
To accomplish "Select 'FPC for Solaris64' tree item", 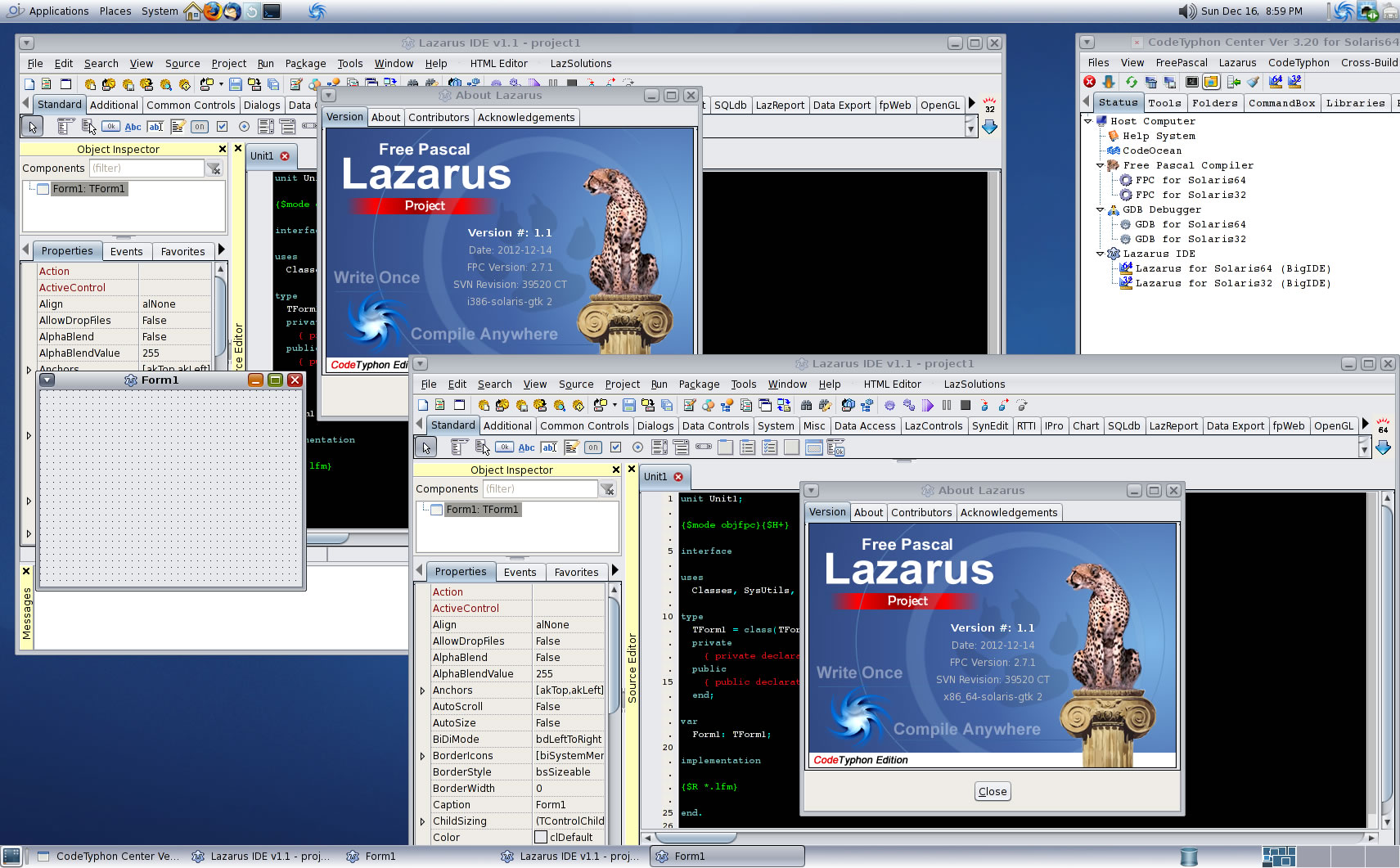I will tap(1191, 180).
